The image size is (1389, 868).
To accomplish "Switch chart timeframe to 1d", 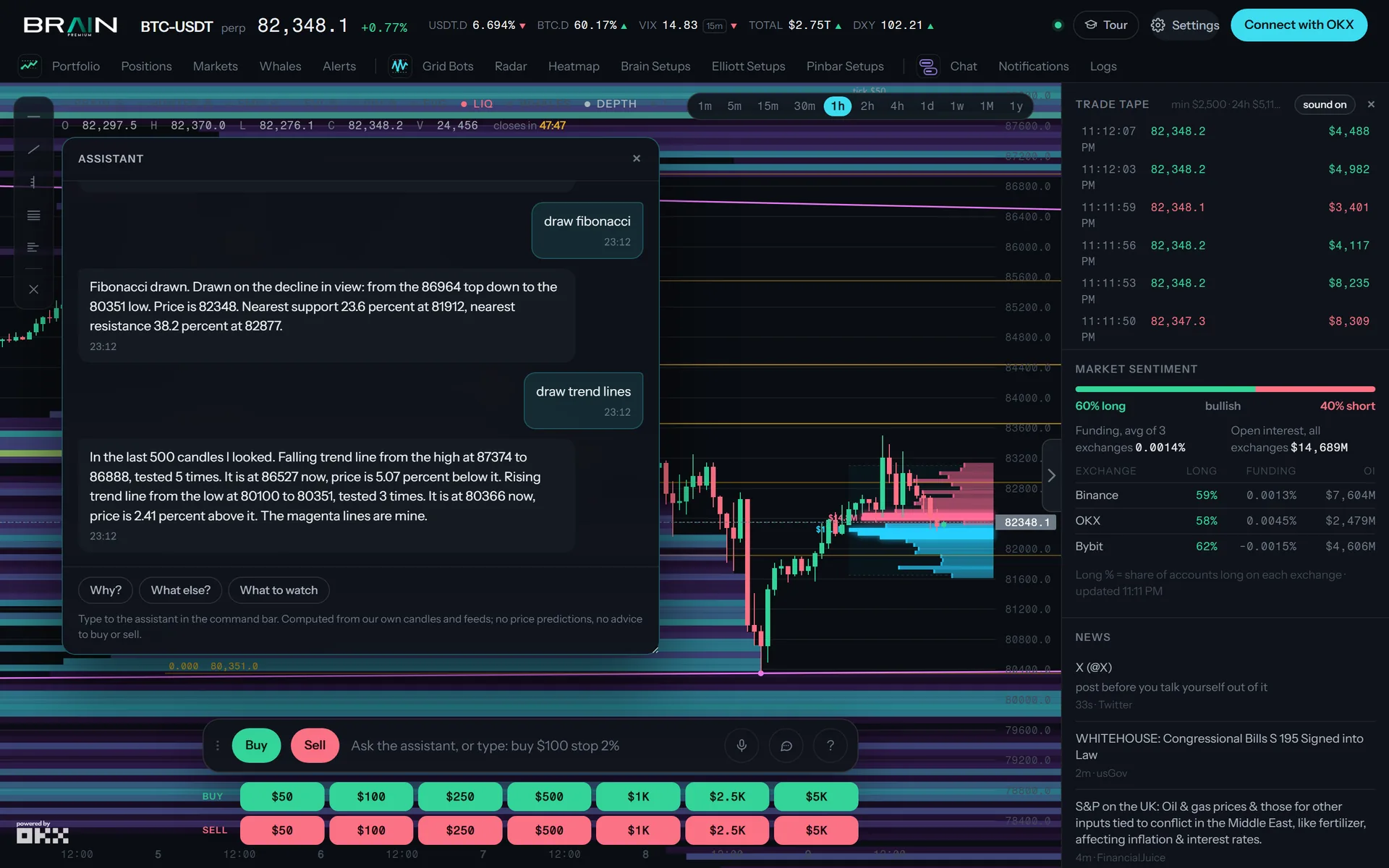I will point(927,106).
